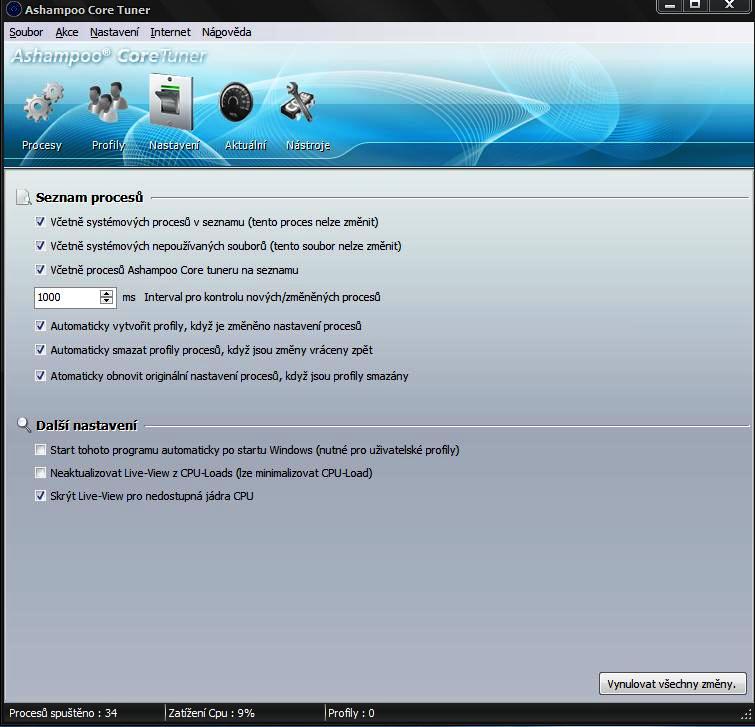
Task: Click 'Procesů spuštěno : 34' status entry
Action: pos(63,713)
